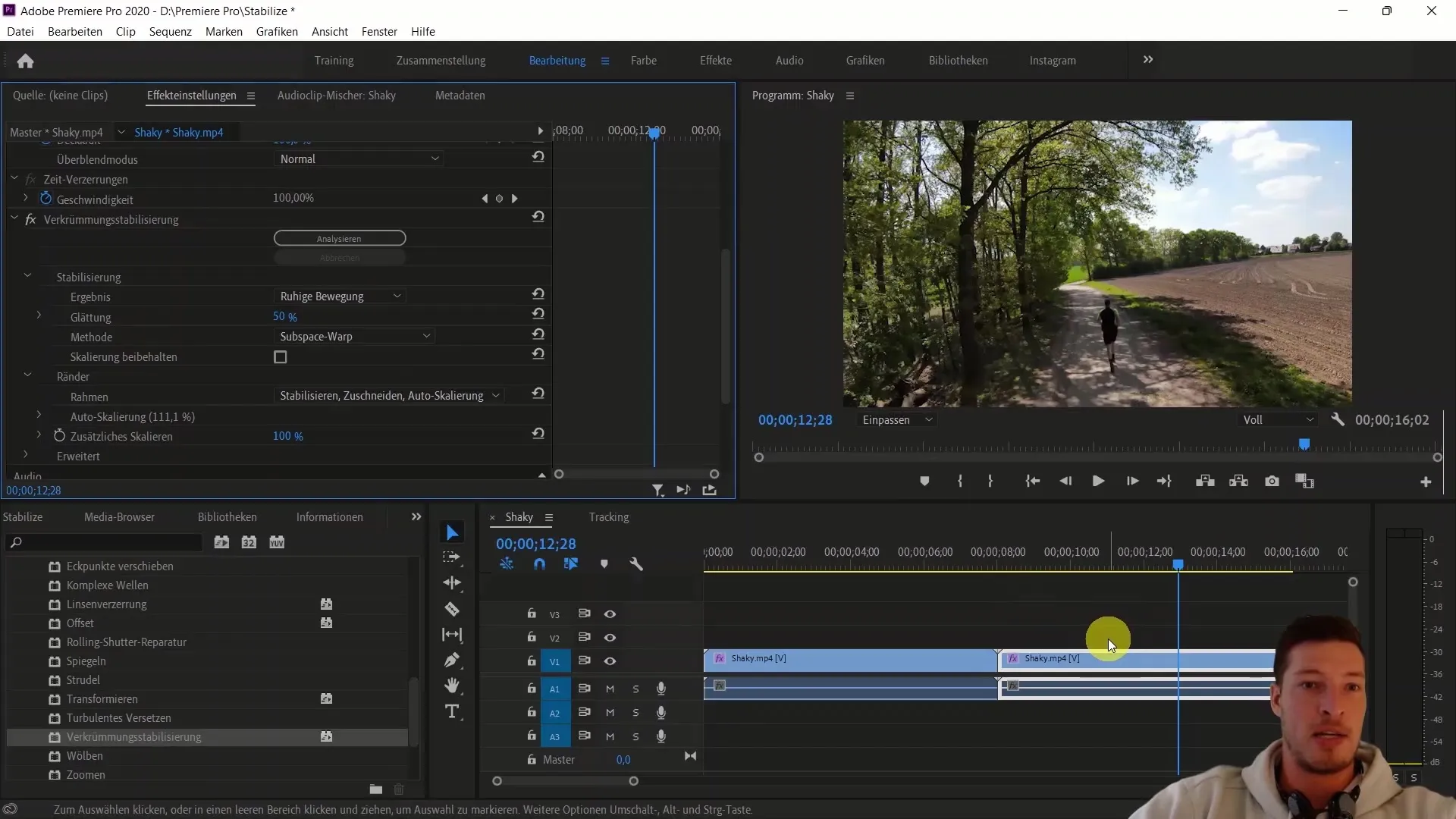The height and width of the screenshot is (819, 1456).
Task: Mark In point in program monitor
Action: click(960, 482)
